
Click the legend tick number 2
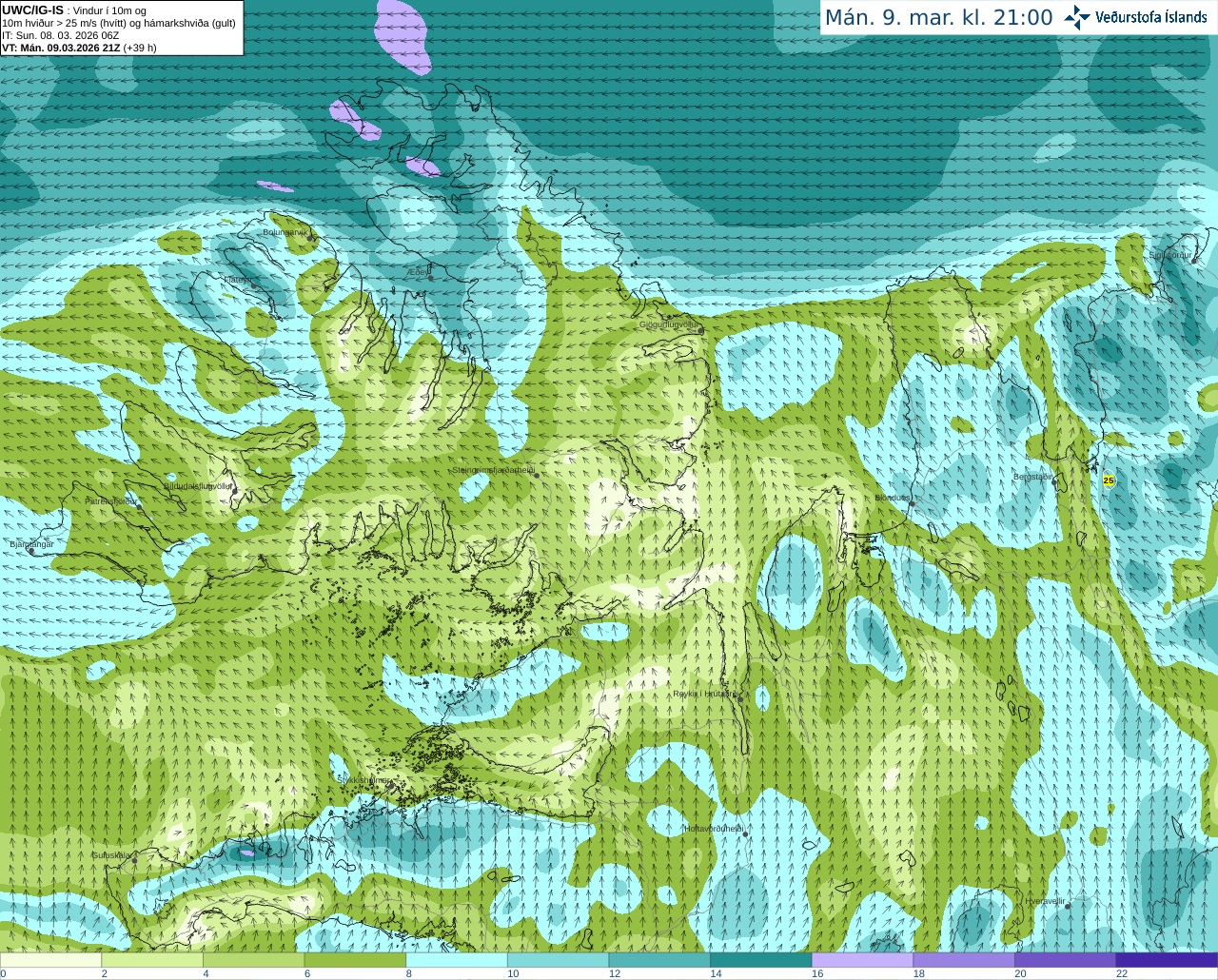coord(104,973)
